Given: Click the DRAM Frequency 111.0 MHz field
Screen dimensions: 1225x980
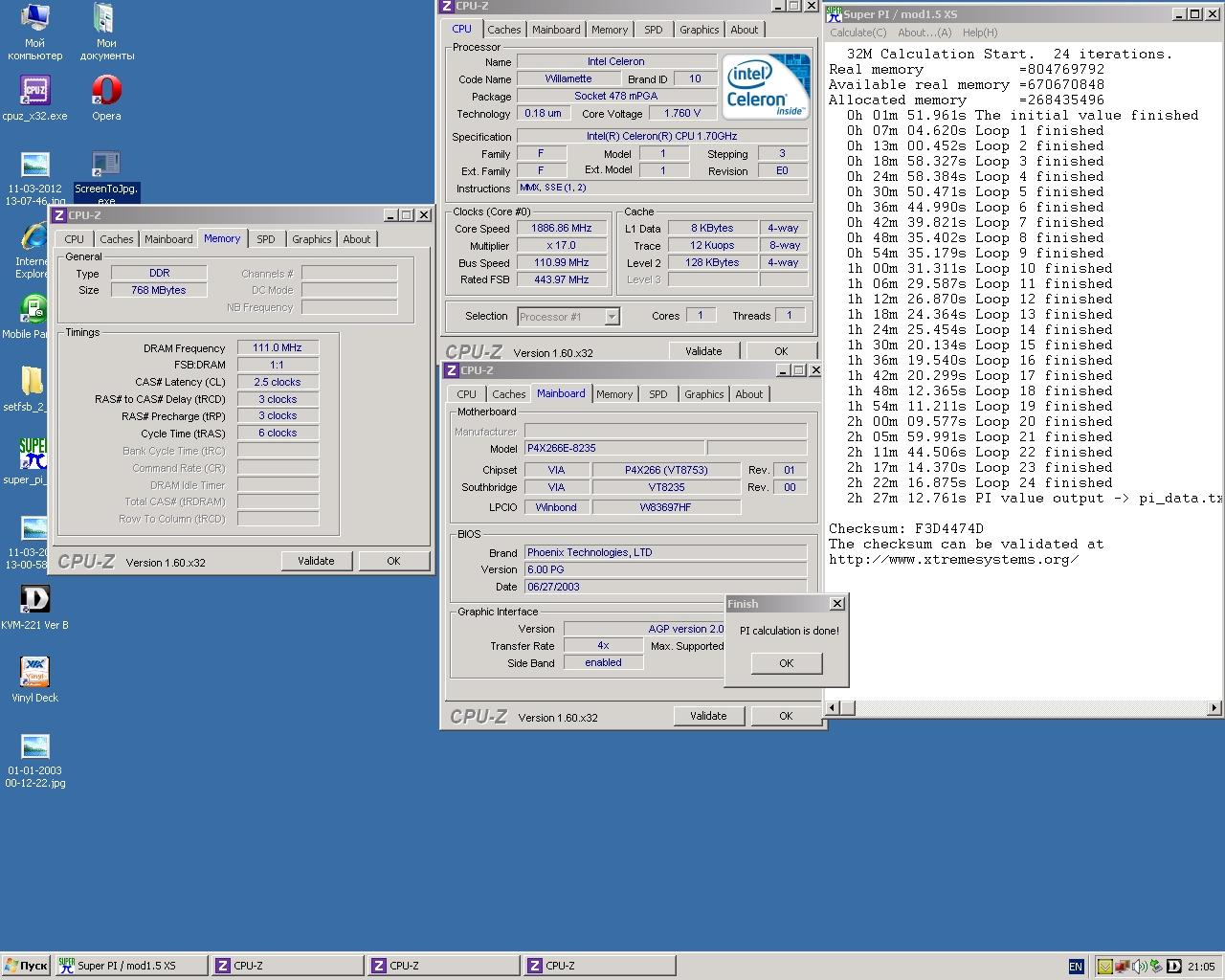Looking at the screenshot, I should tap(278, 348).
